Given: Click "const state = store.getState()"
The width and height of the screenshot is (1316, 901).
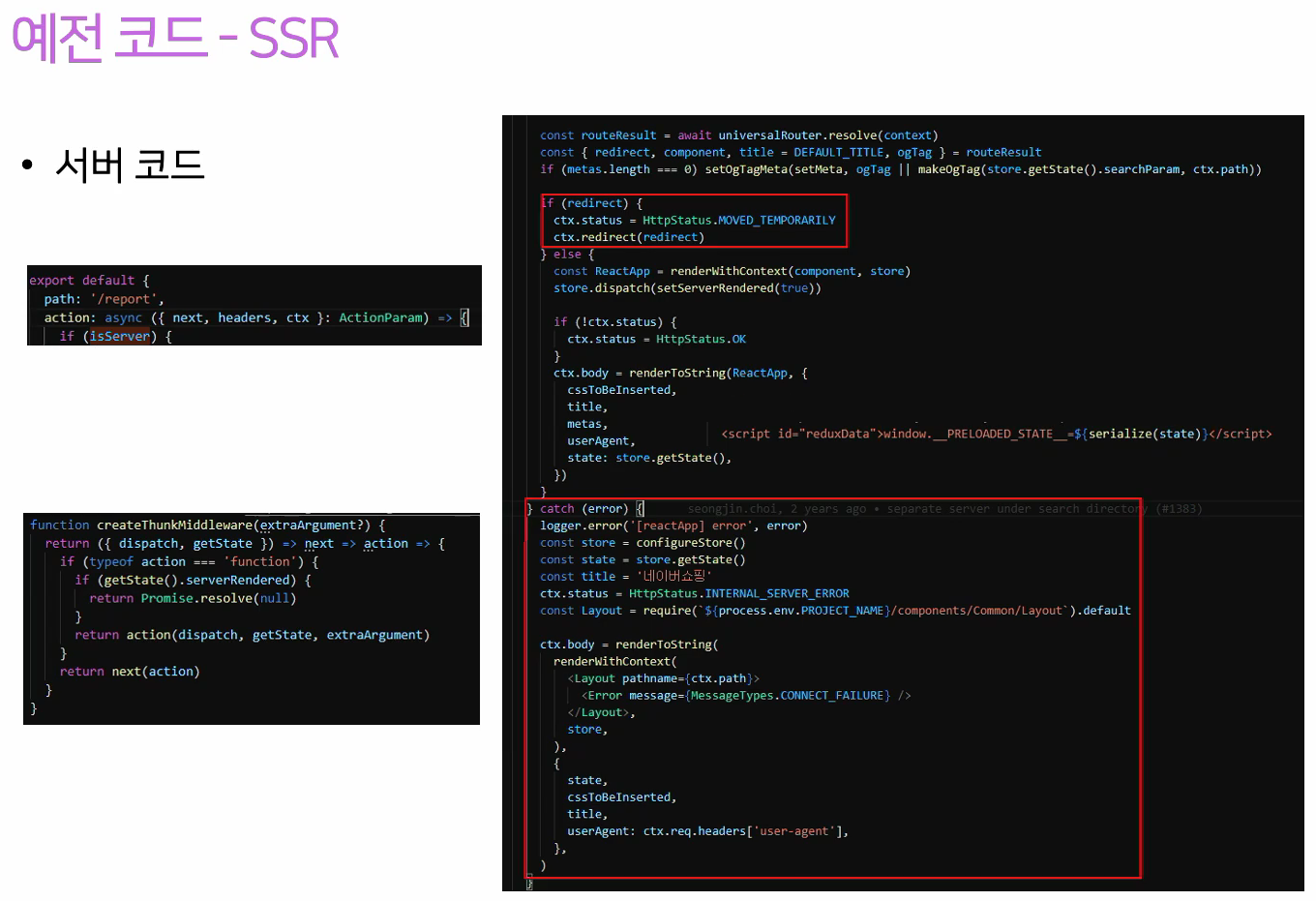Looking at the screenshot, I should [x=643, y=559].
